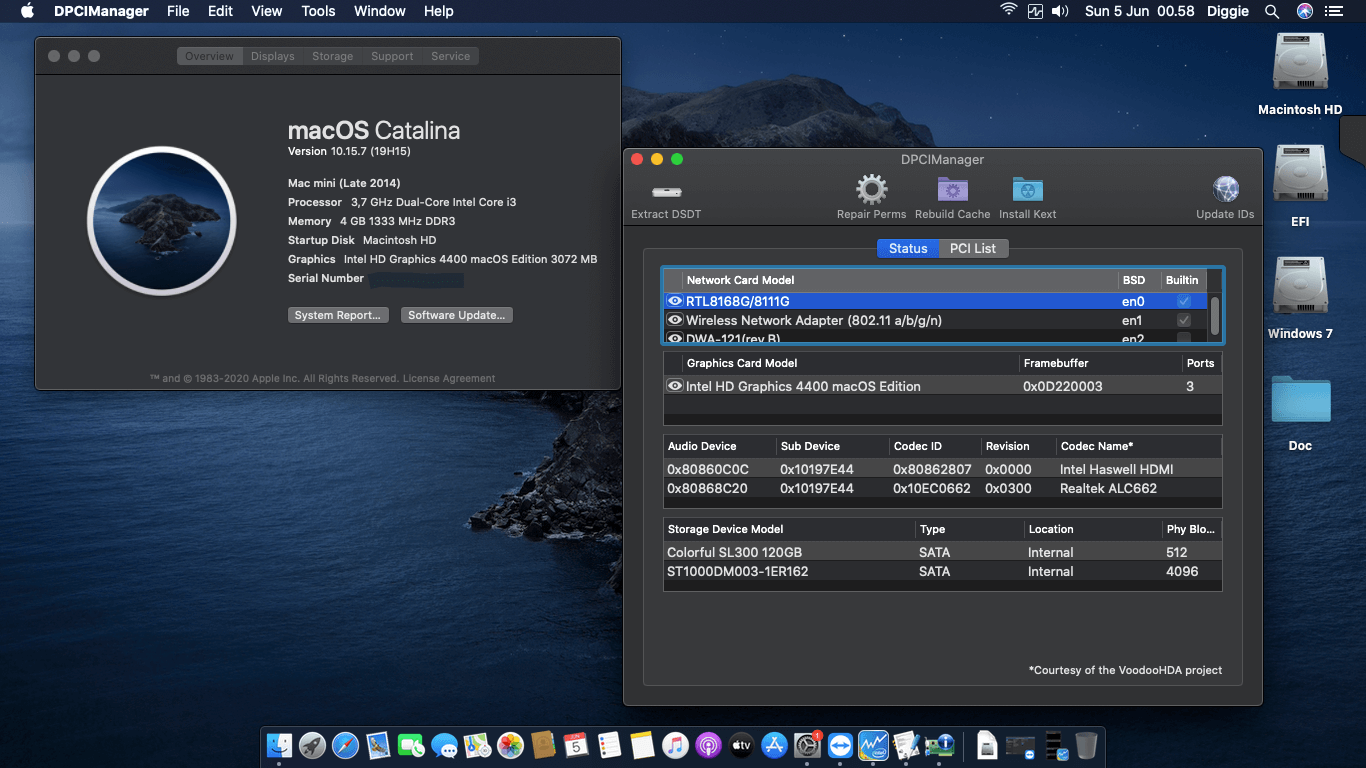Open the Apple menu
This screenshot has width=1366, height=768.
pyautogui.click(x=27, y=11)
